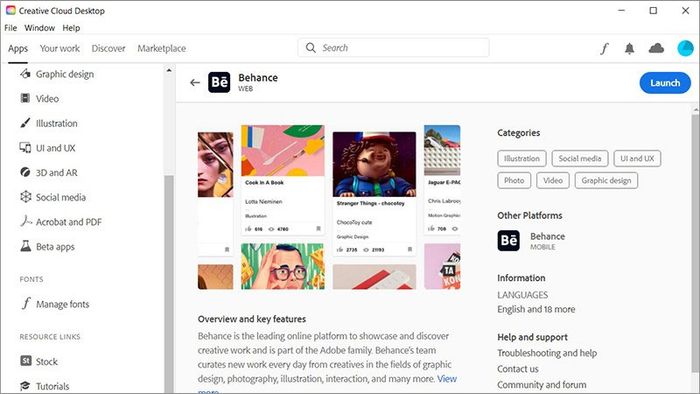This screenshot has width=700, height=394.
Task: Open Troubleshooting and help link
Action: [547, 353]
